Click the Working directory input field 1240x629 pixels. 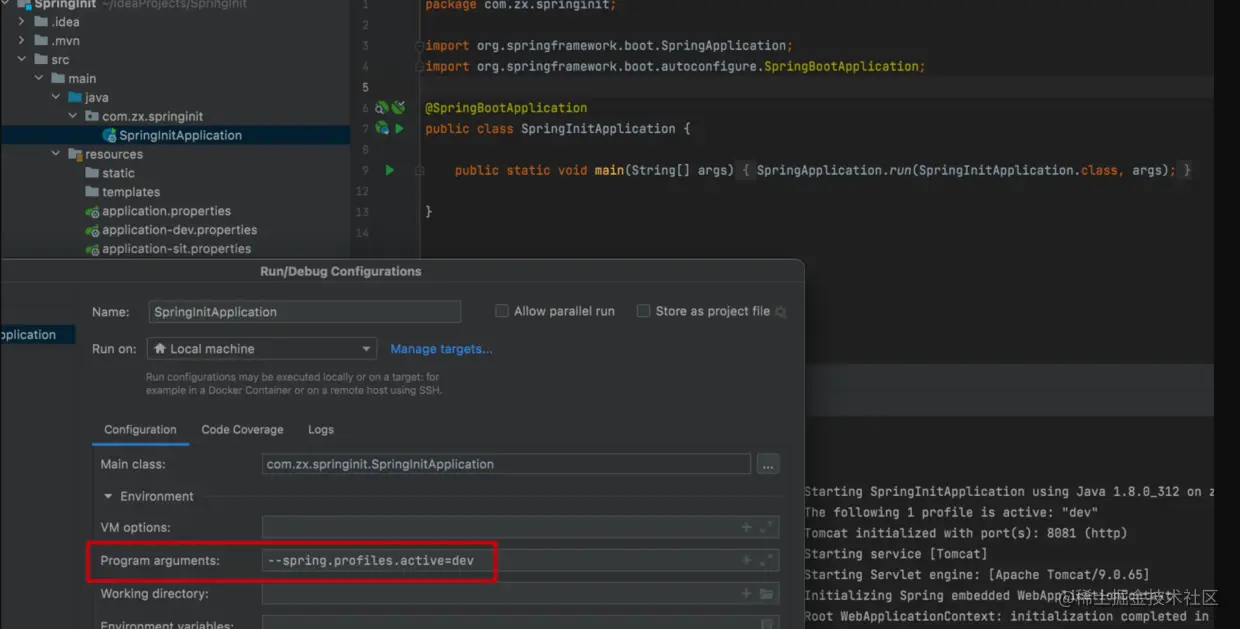pos(520,594)
